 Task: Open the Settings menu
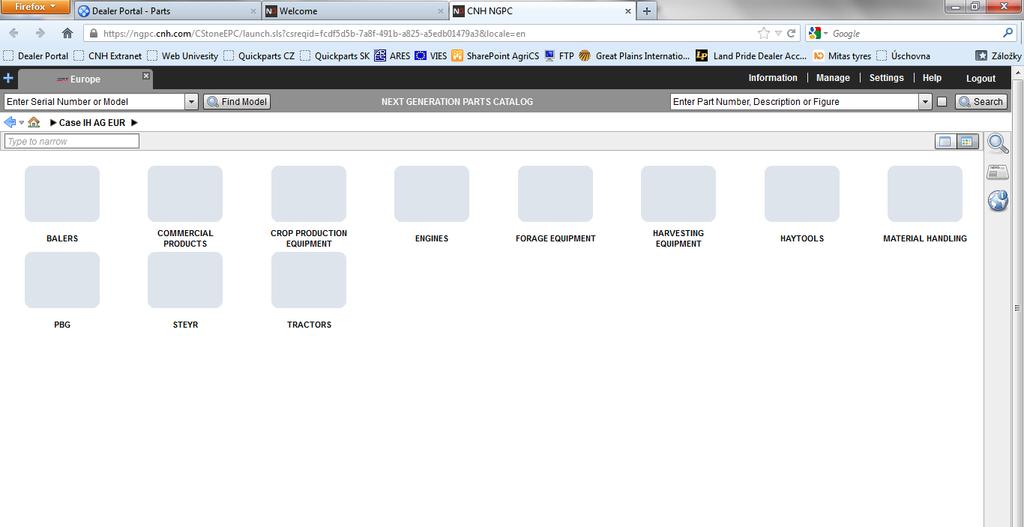tap(886, 78)
